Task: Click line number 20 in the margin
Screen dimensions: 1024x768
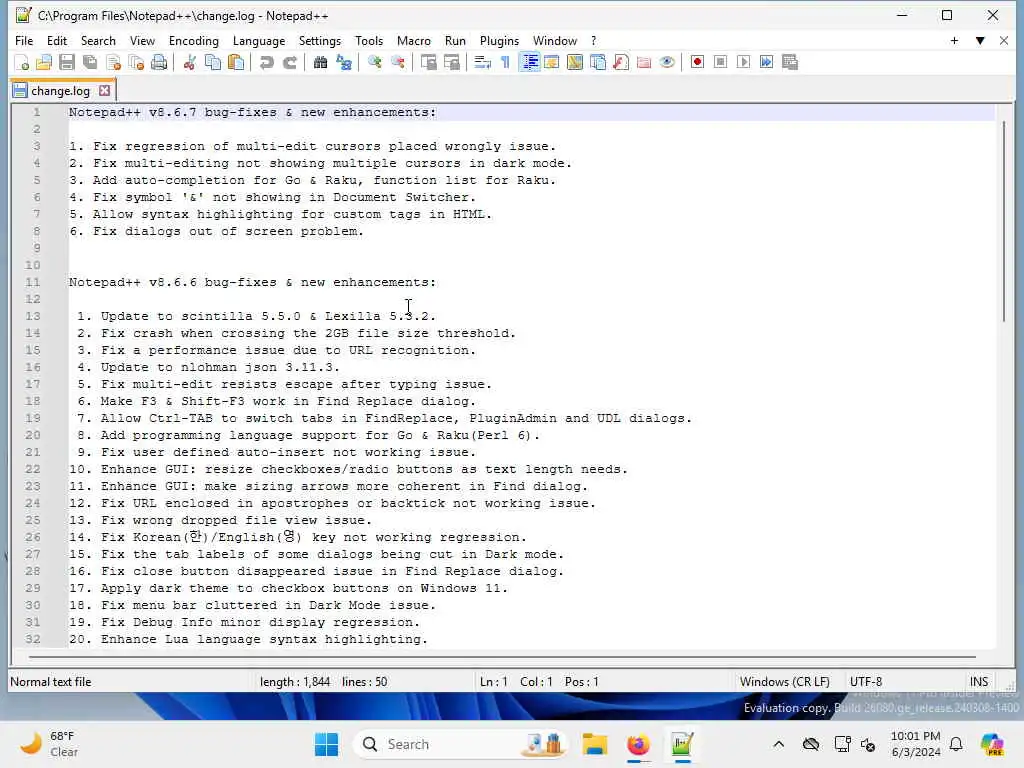Action: click(x=33, y=435)
